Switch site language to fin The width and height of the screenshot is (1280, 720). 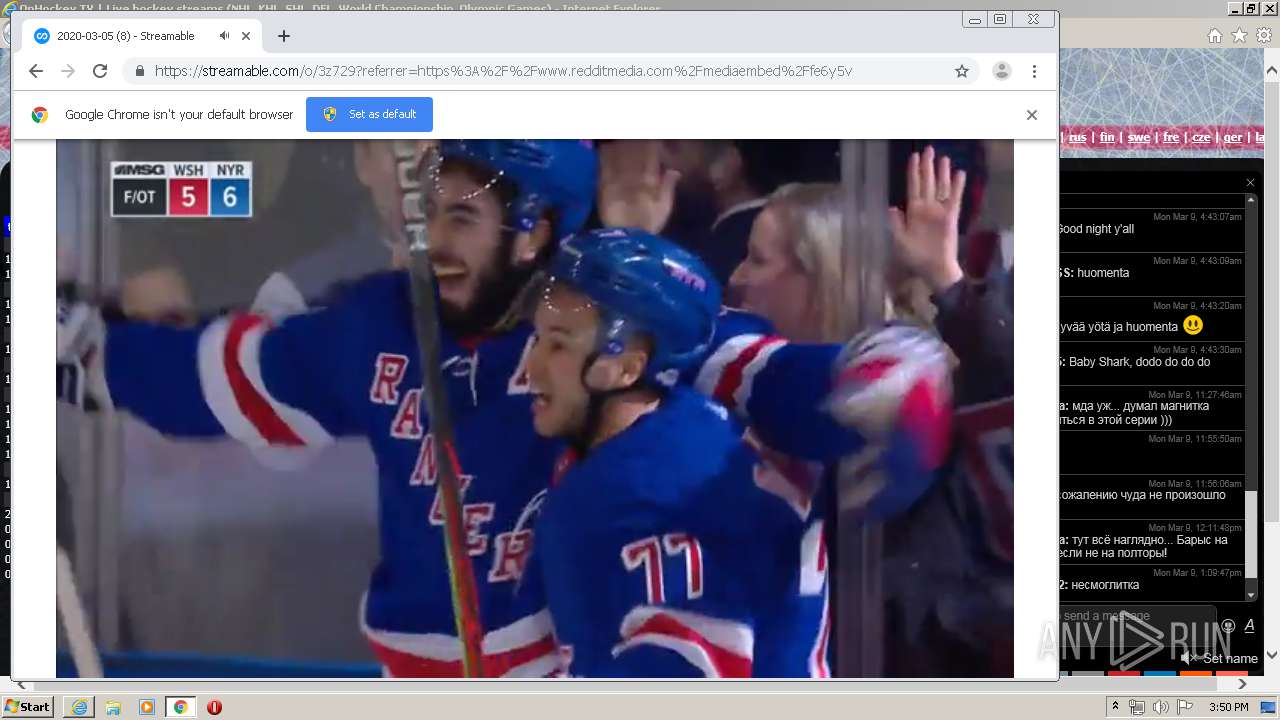(1107, 137)
